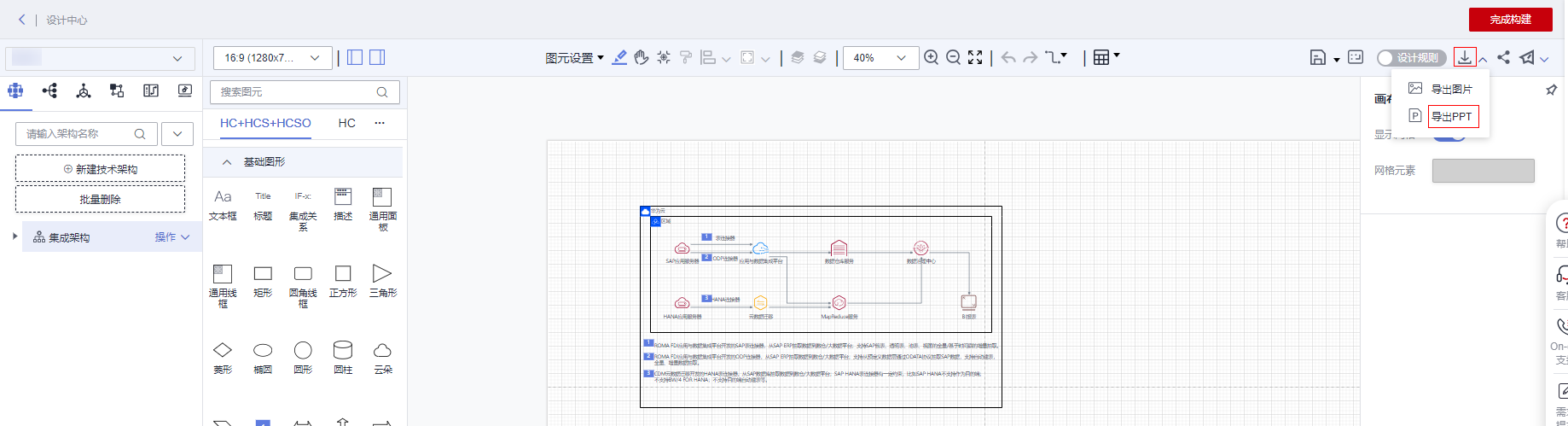
Task: Select the hand pan tool
Action: click(642, 57)
